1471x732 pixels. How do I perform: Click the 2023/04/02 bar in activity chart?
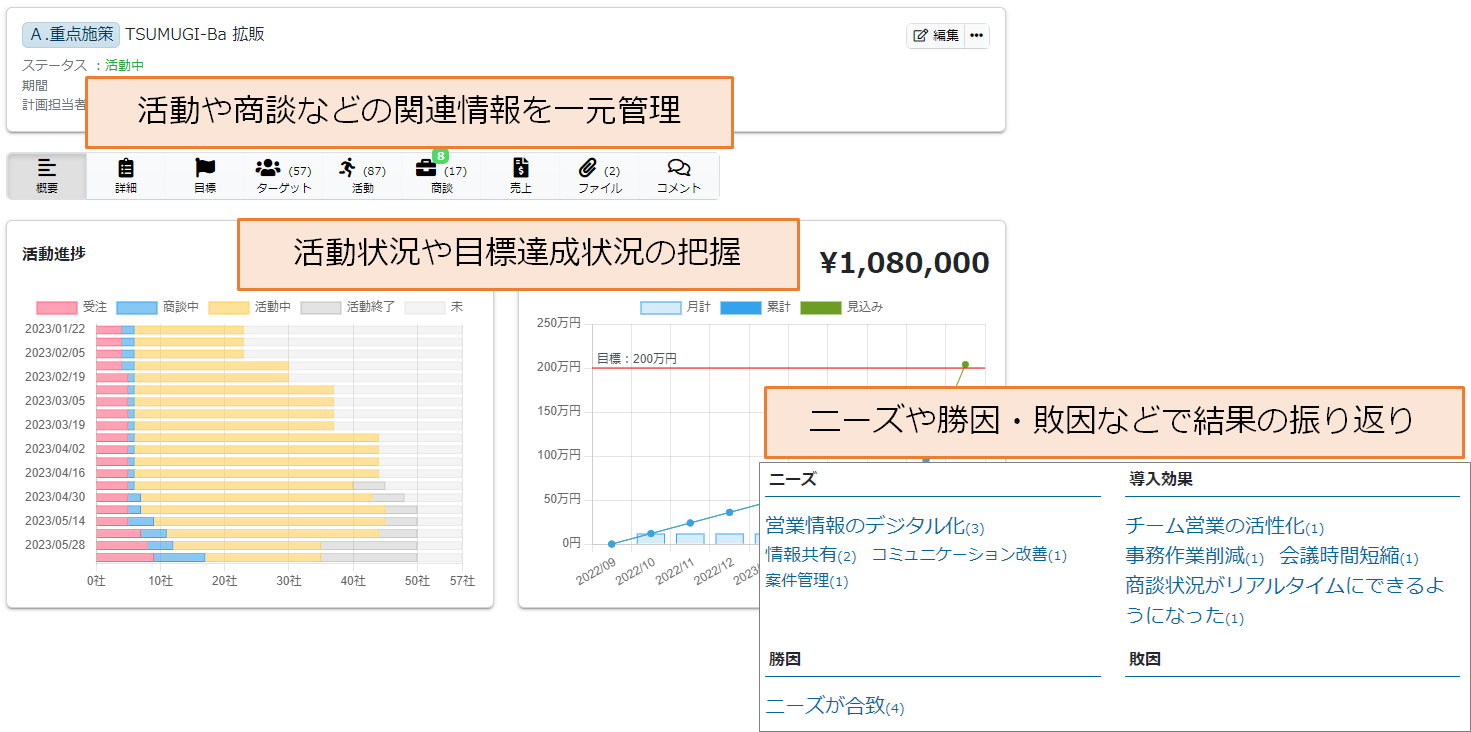[x=237, y=449]
